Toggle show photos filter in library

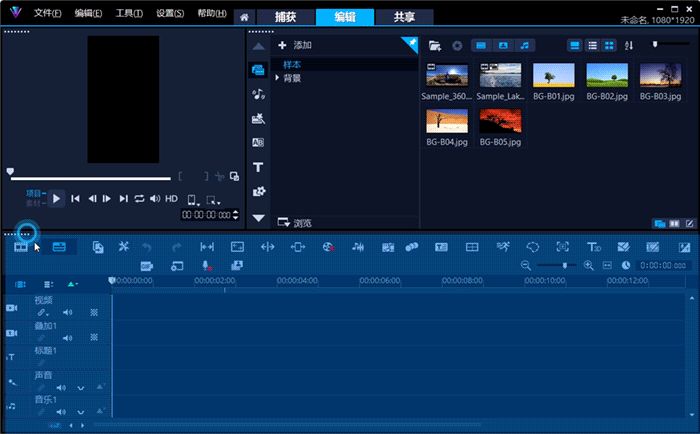(503, 46)
